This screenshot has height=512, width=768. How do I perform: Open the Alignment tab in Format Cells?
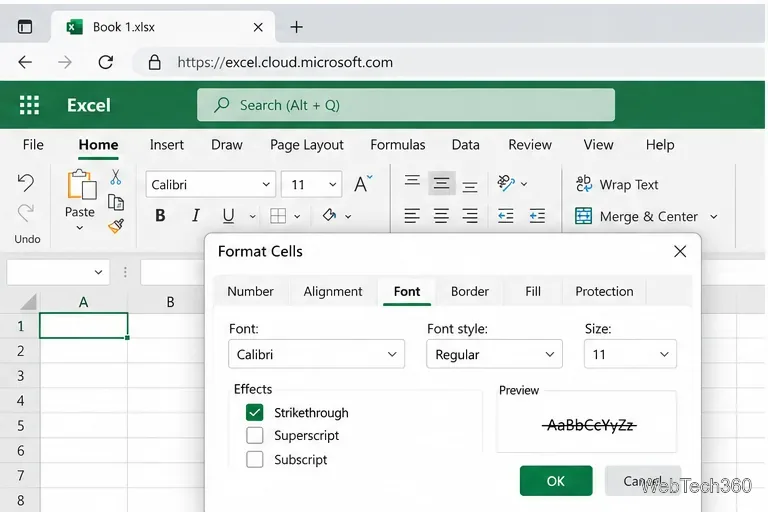click(333, 291)
